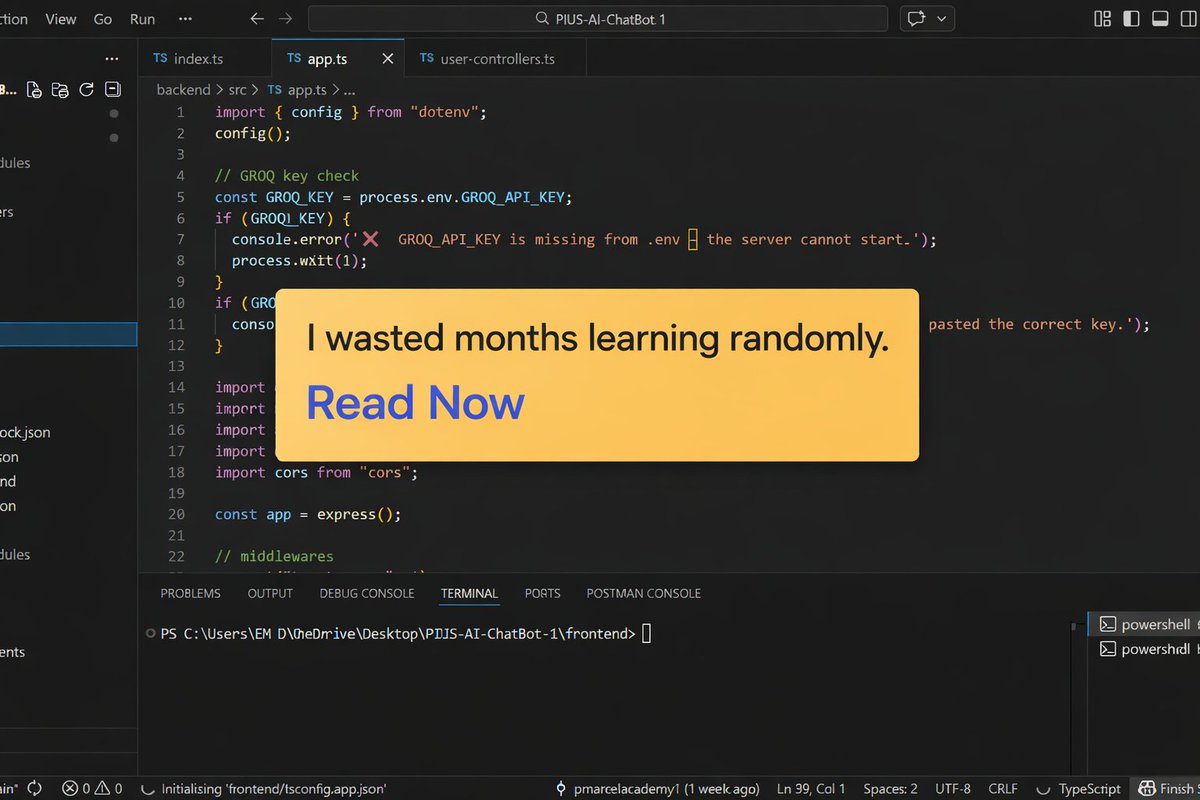Refresh the Explorer file tree

point(86,90)
